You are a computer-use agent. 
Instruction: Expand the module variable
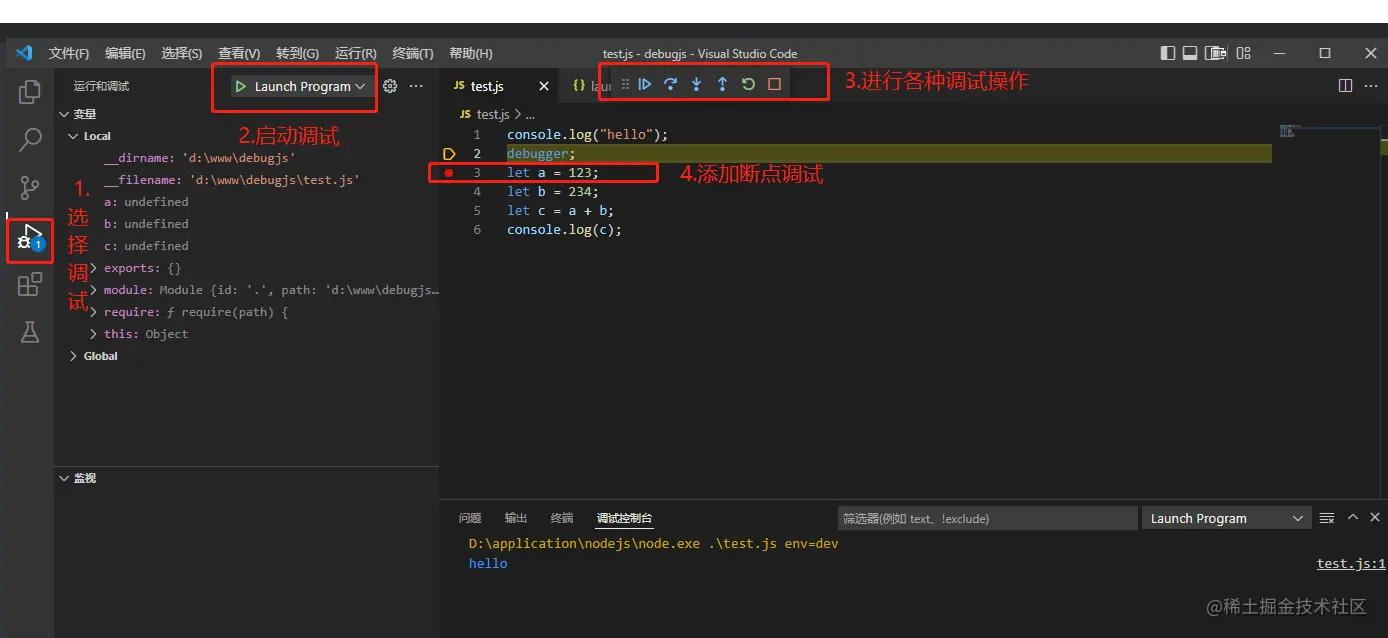tap(93, 290)
